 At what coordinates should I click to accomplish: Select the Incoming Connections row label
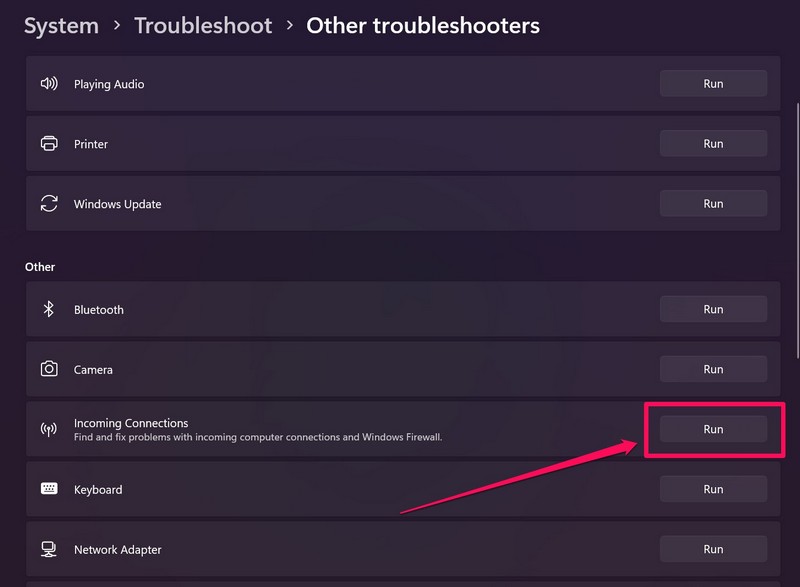[x=131, y=424]
